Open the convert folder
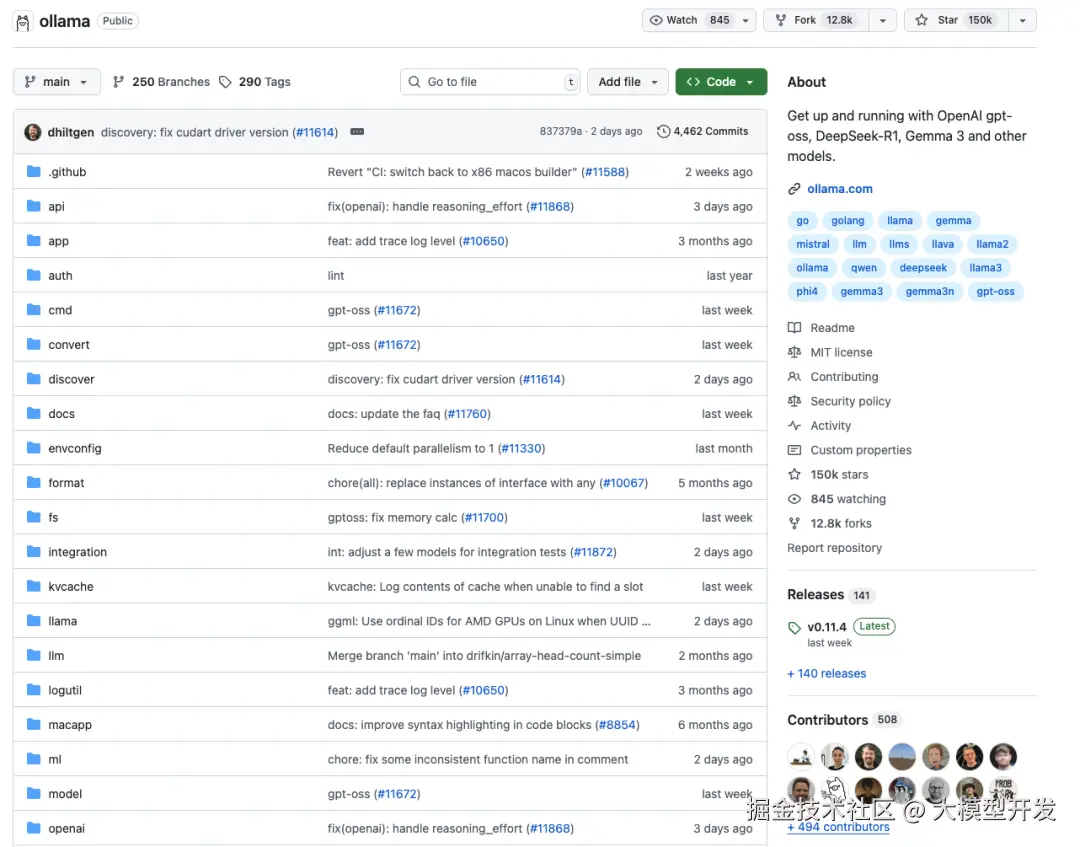 (69, 344)
